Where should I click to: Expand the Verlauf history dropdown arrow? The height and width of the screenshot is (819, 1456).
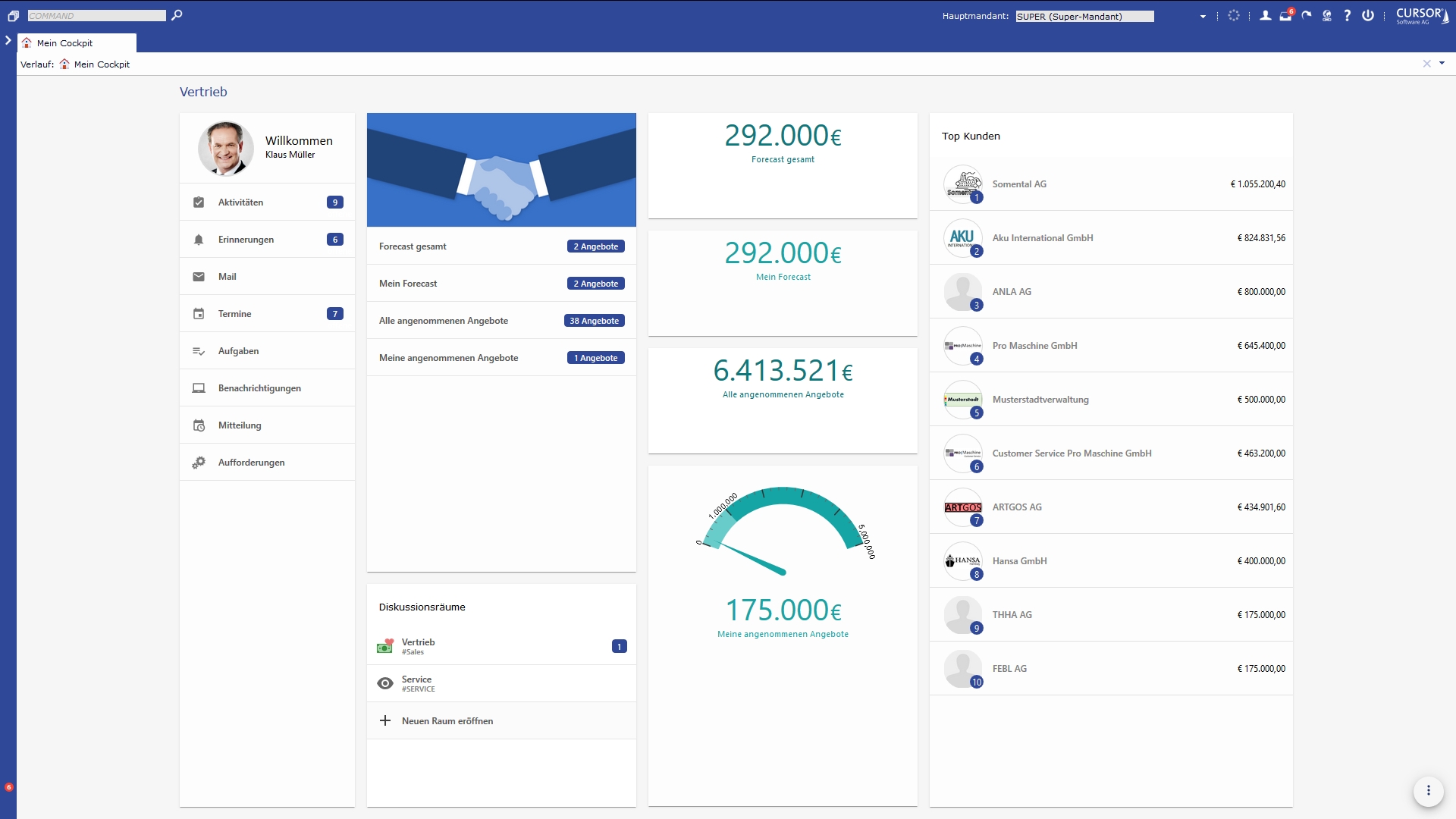(x=1442, y=64)
